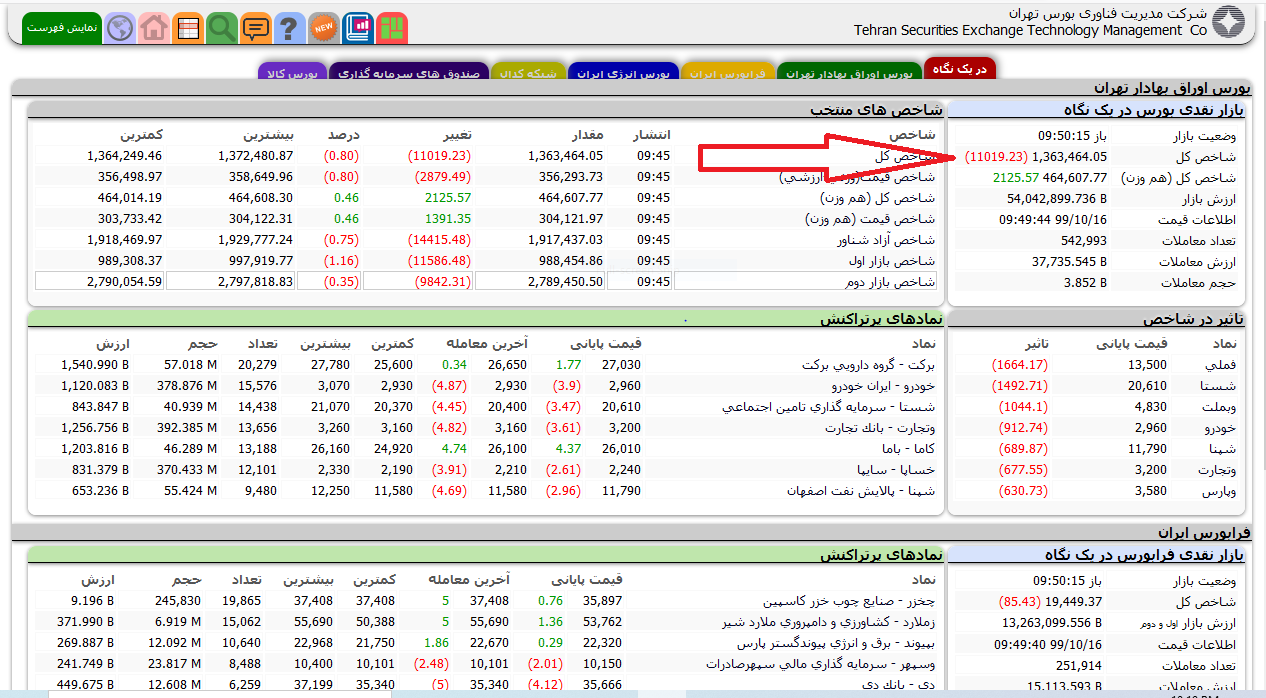The image size is (1266, 698).
Task: Click شاخص بازار دوم amount 2,789,450.50
Action: pyautogui.click(x=566, y=282)
